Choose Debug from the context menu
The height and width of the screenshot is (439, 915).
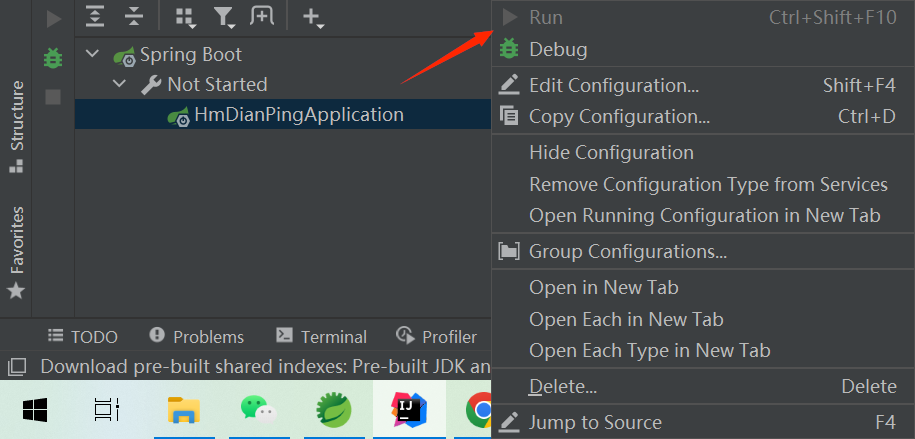tap(703, 50)
